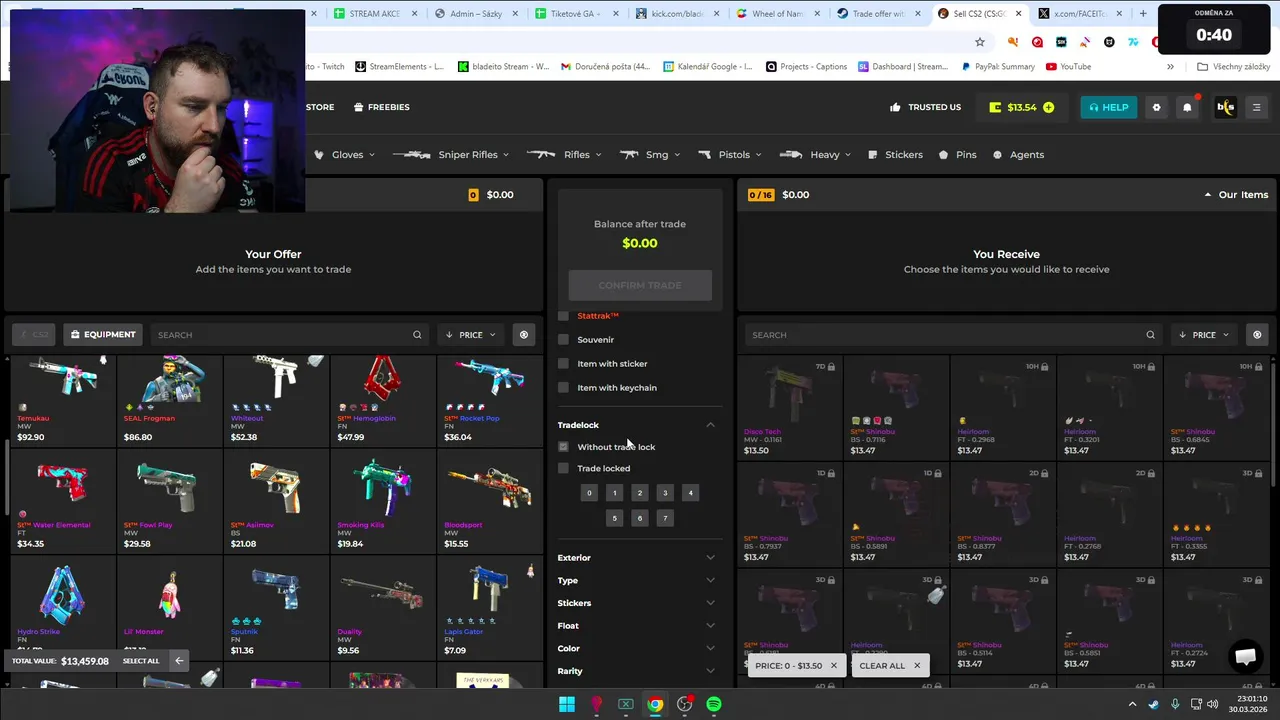This screenshot has height=720, width=1280.
Task: Enable Item with keychain filter
Action: 563,388
